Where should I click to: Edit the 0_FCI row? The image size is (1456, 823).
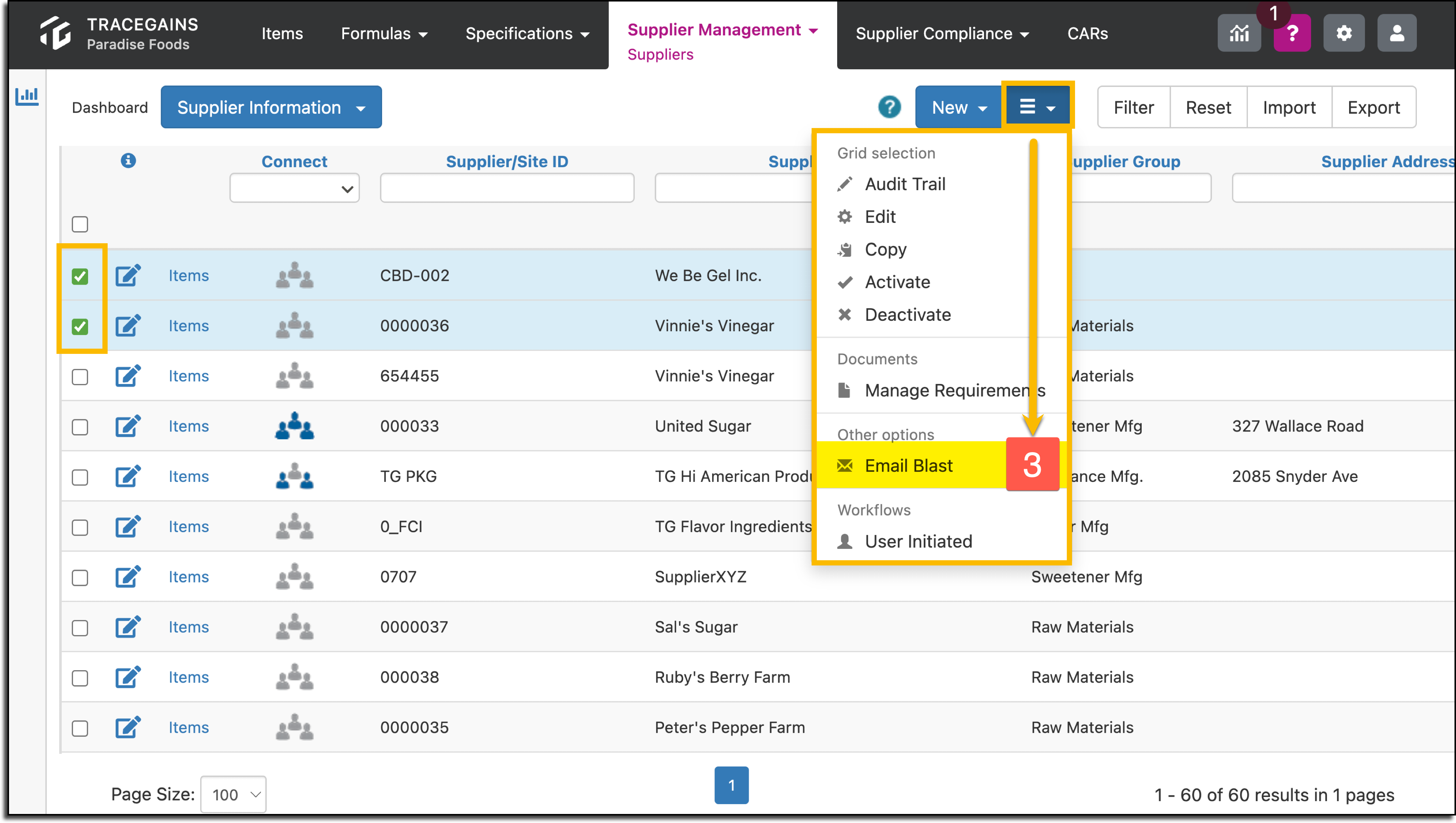128,527
